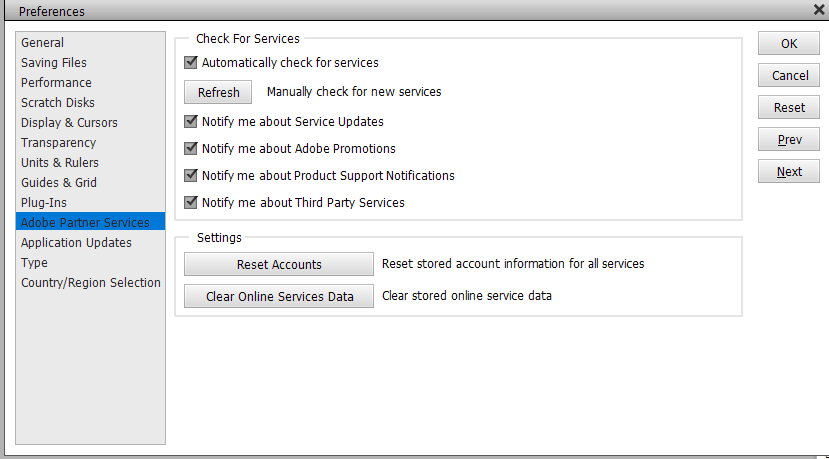Advance to next pane with Next

click(x=788, y=171)
